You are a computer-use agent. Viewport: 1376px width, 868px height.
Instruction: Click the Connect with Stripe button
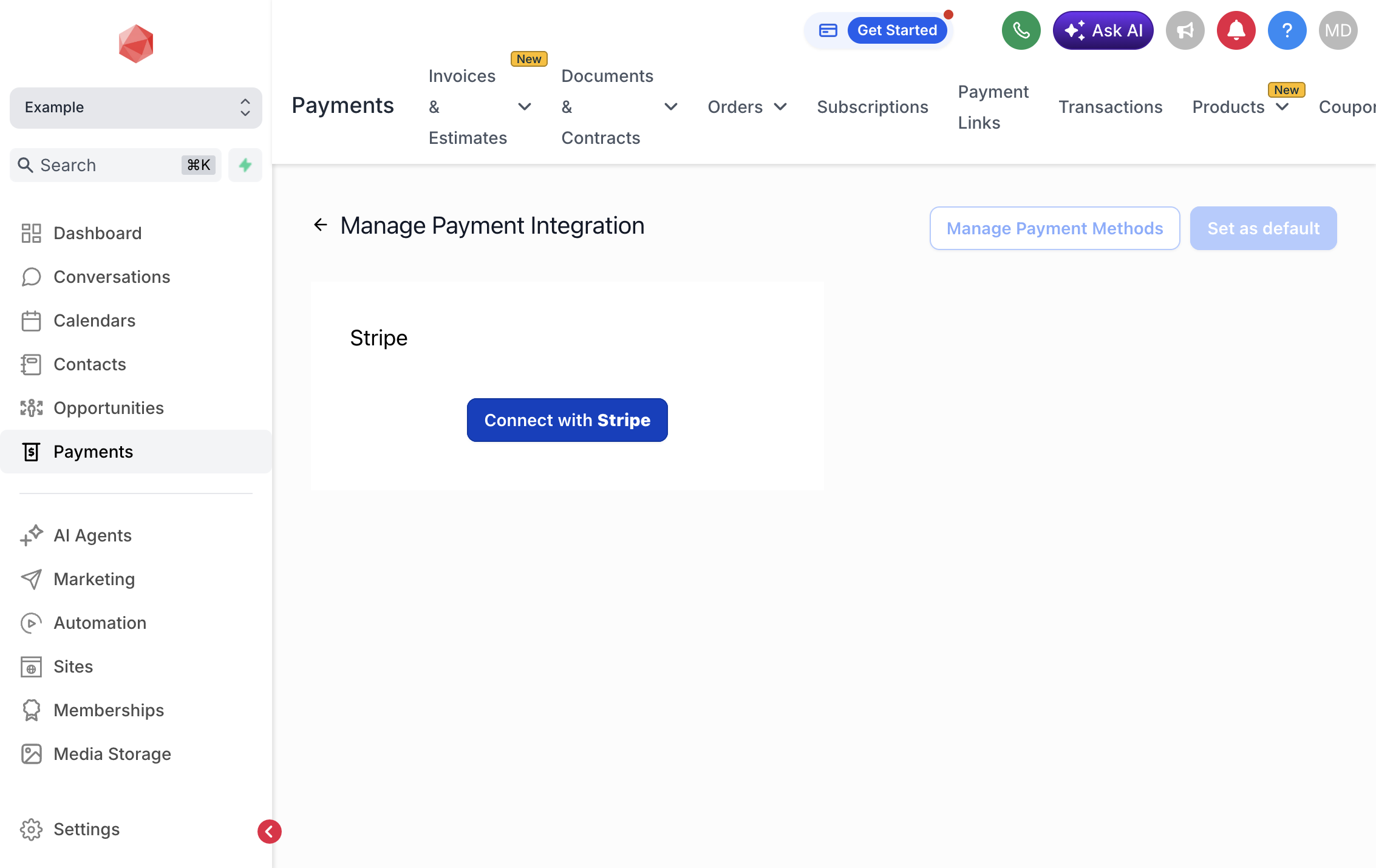tap(567, 420)
